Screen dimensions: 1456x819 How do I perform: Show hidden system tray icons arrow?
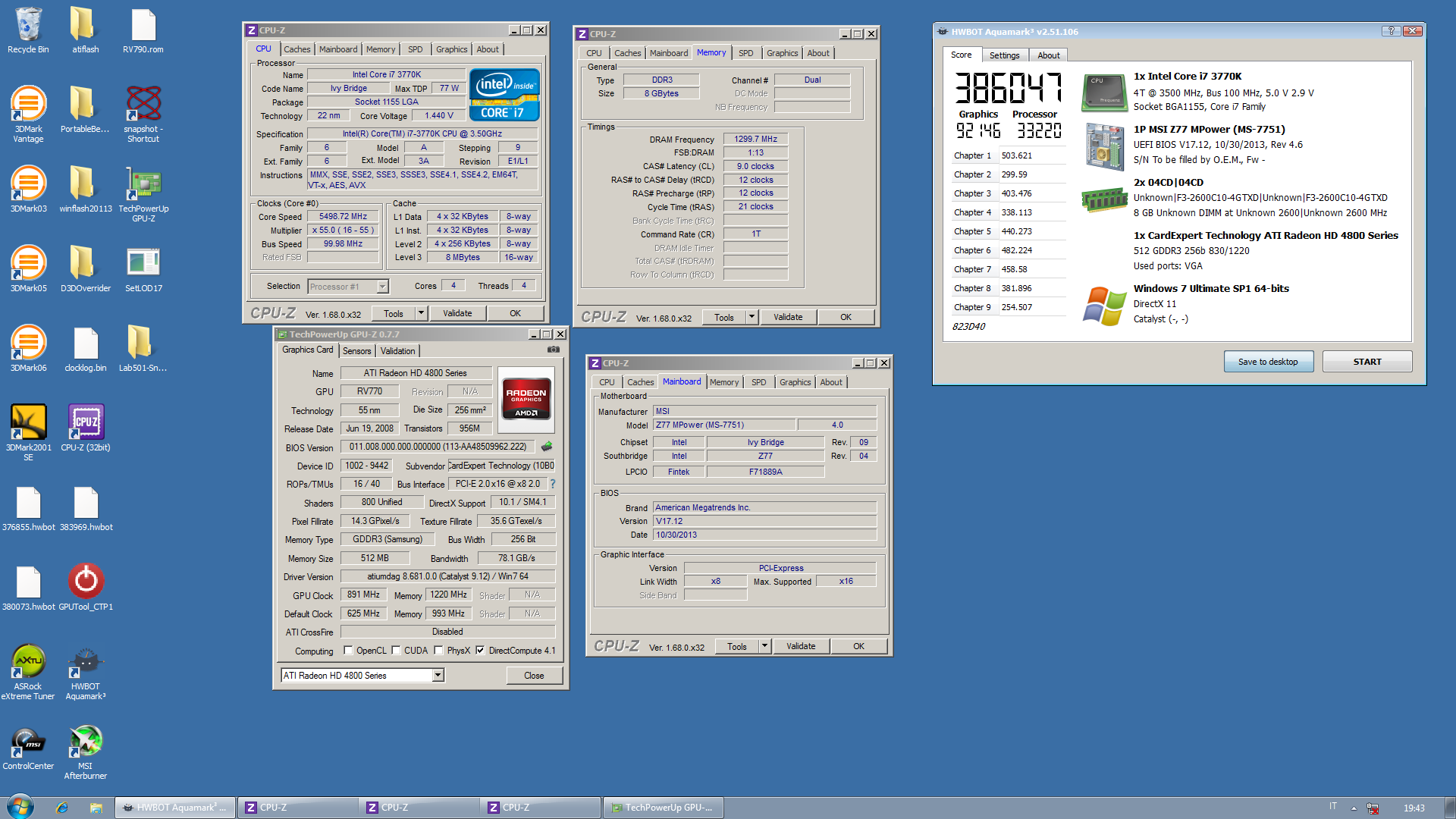pos(1354,808)
